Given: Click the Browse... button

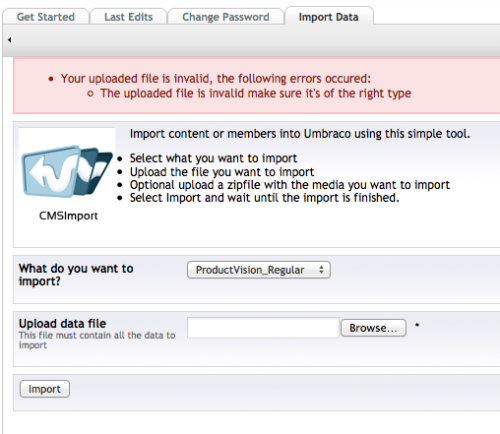Looking at the screenshot, I should (373, 328).
